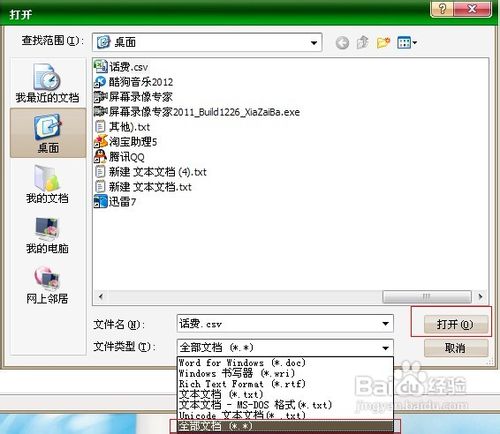Viewport: 500px width, 434px height.
Task: Select 新建 文本文档 (4).txt icon
Action: pos(100,172)
